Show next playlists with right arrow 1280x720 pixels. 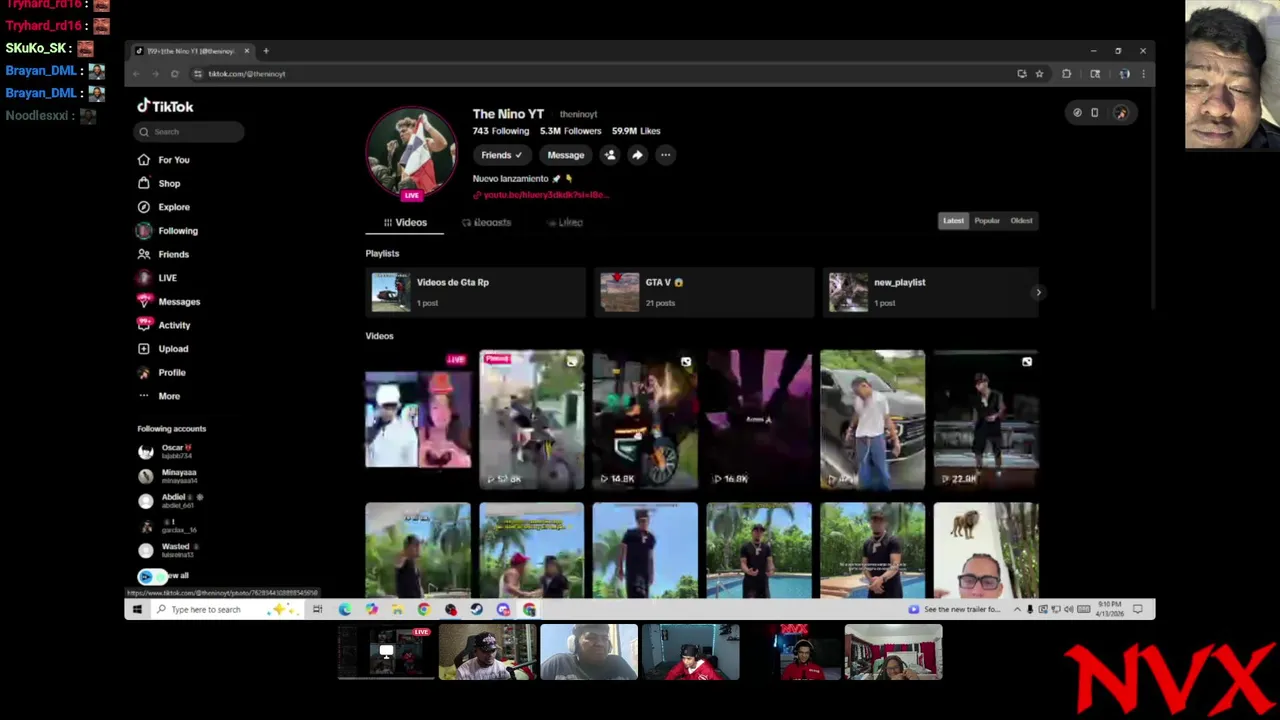(1038, 293)
